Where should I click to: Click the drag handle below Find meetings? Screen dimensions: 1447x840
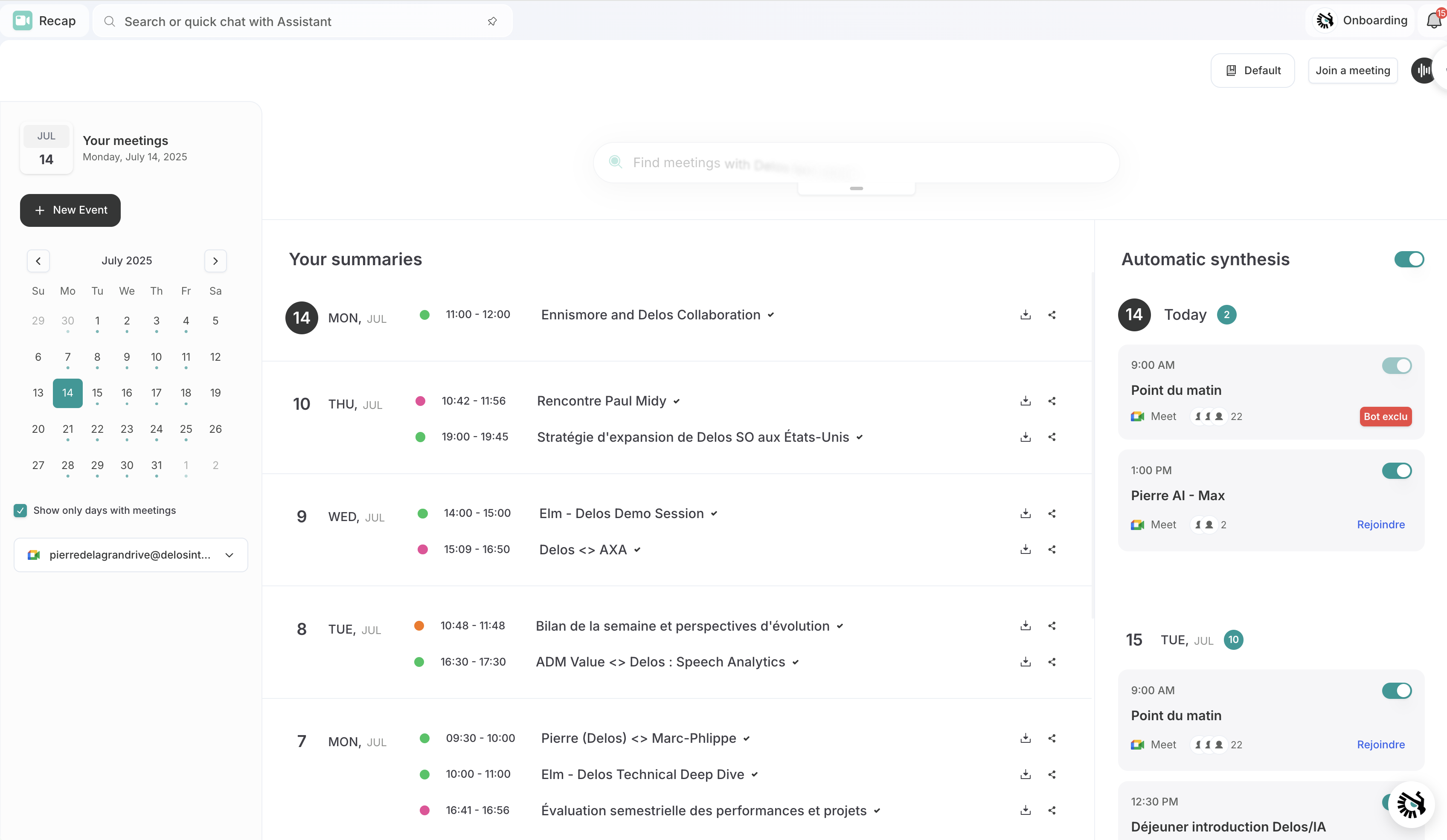[856, 188]
